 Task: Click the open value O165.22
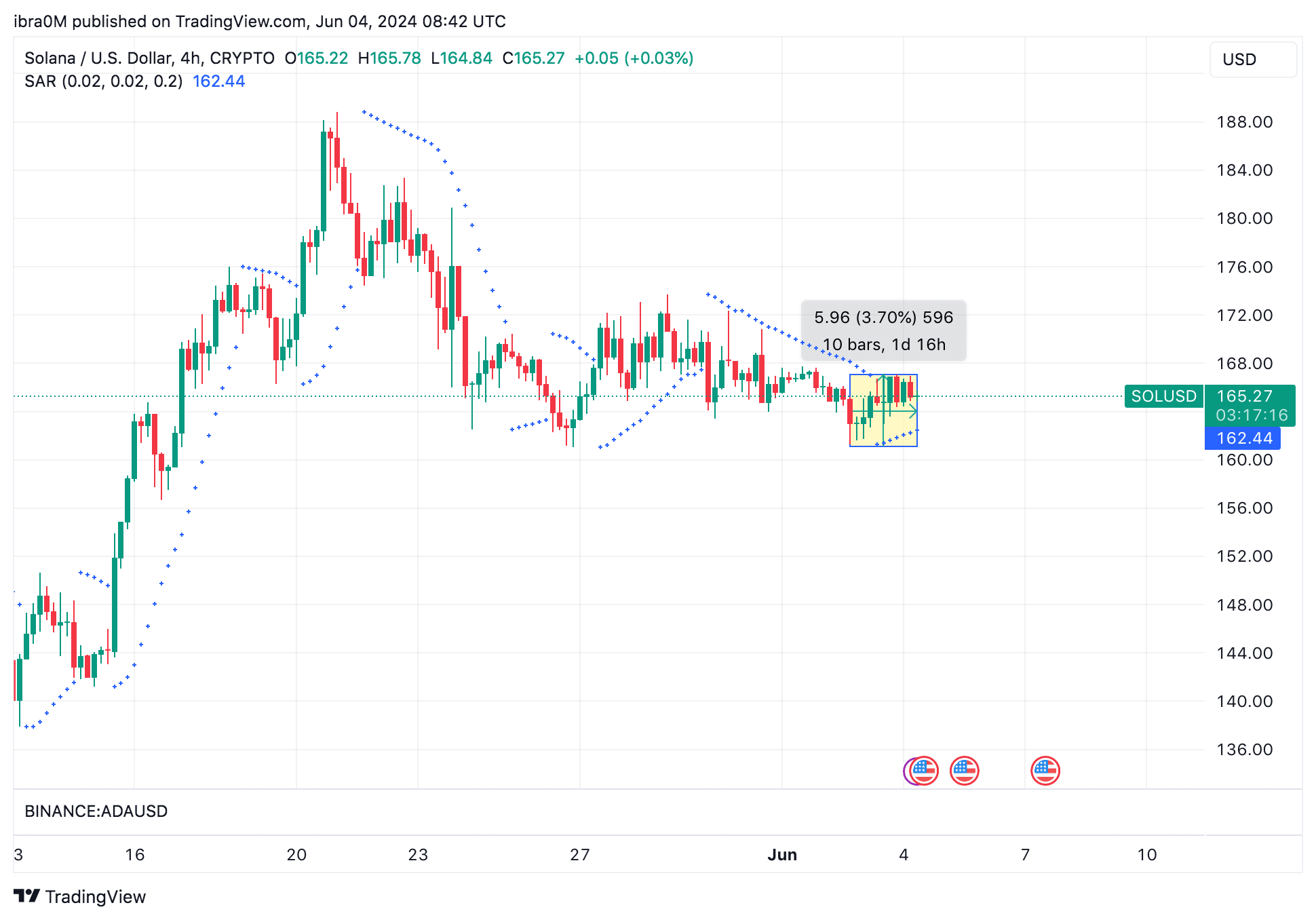click(x=316, y=58)
